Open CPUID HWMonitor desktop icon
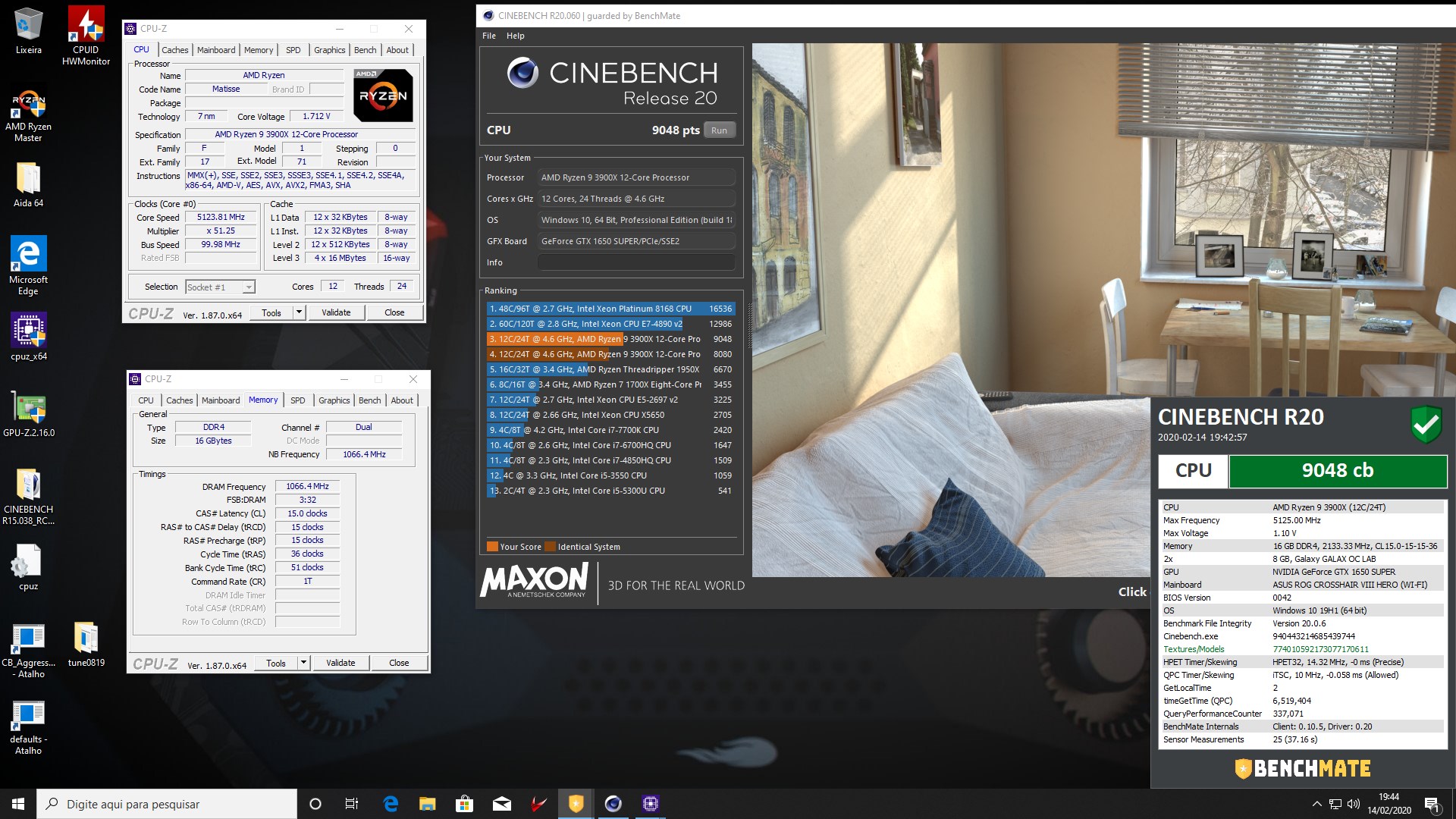This screenshot has height=819, width=1456. tap(86, 36)
